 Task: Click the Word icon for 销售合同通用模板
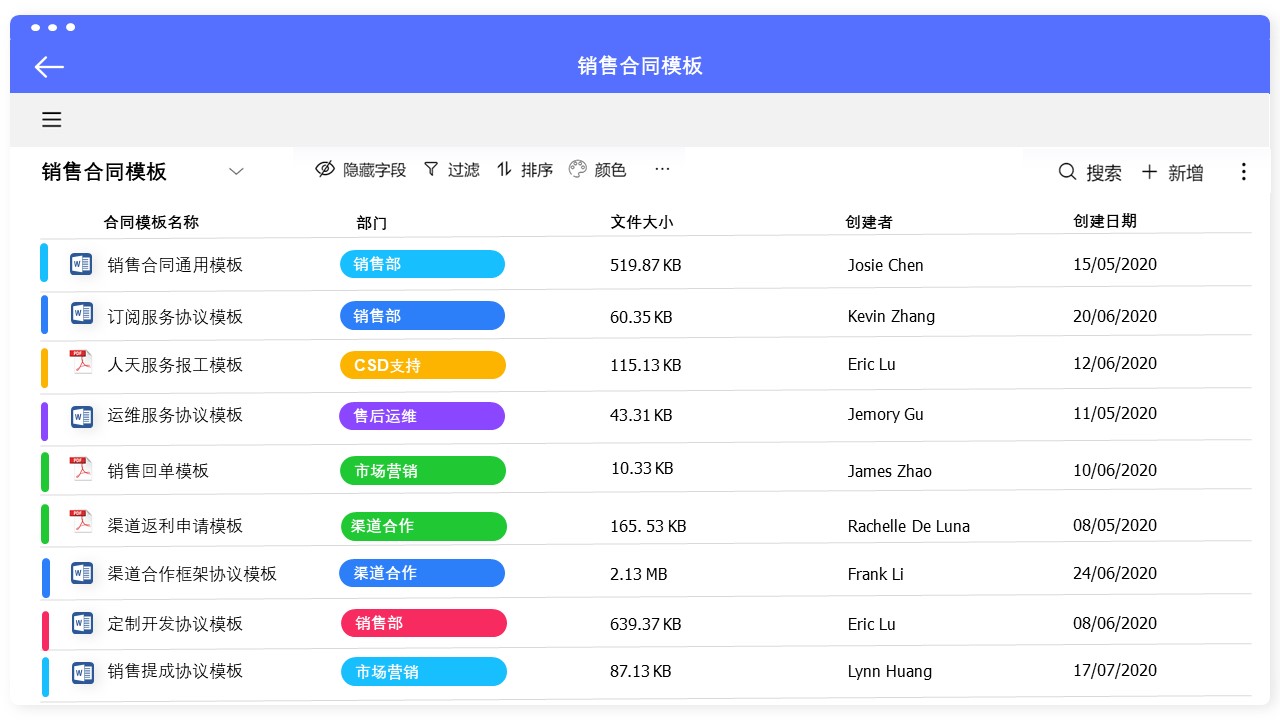click(82, 264)
